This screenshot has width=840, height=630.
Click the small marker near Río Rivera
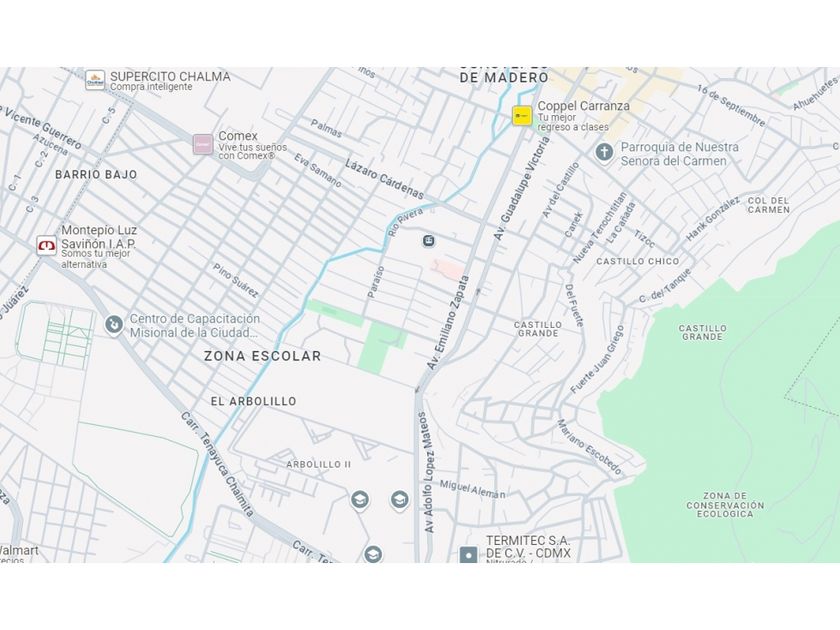pos(428,241)
